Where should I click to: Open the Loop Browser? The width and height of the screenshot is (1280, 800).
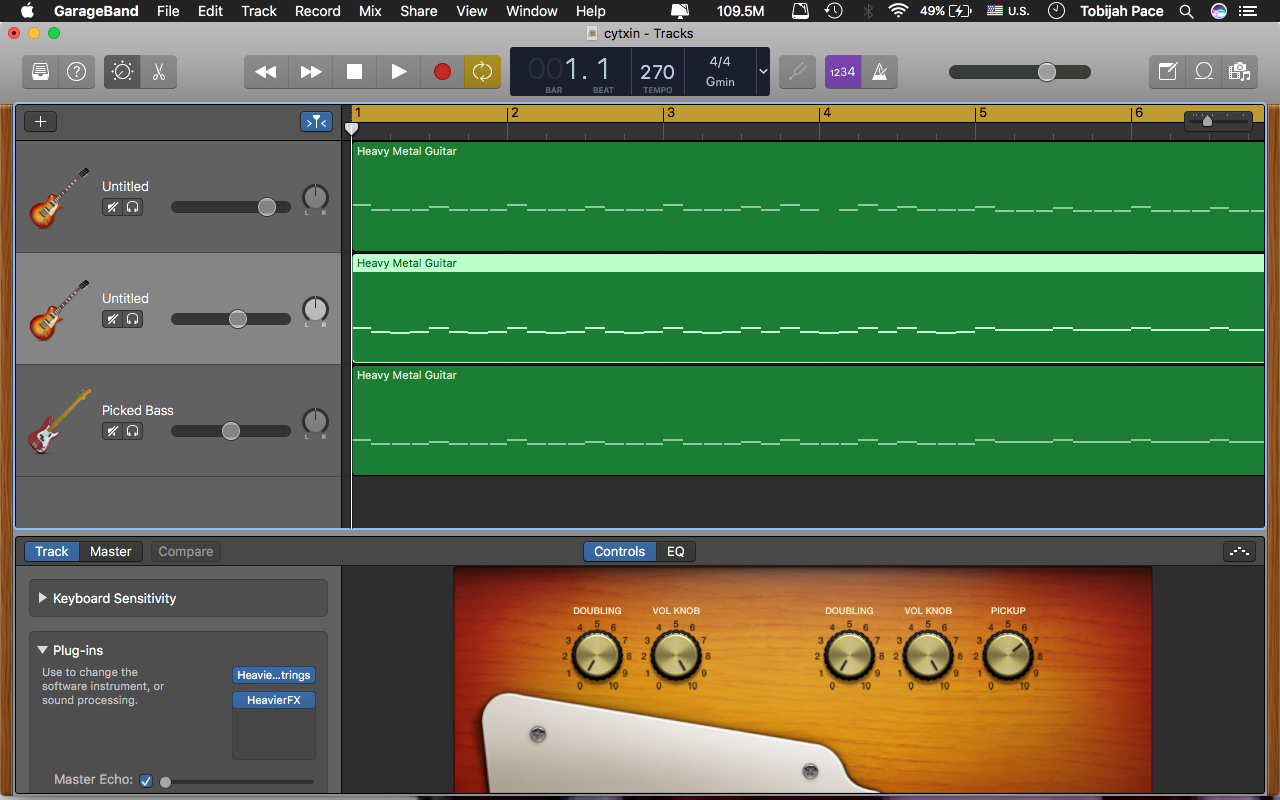pos(1204,72)
